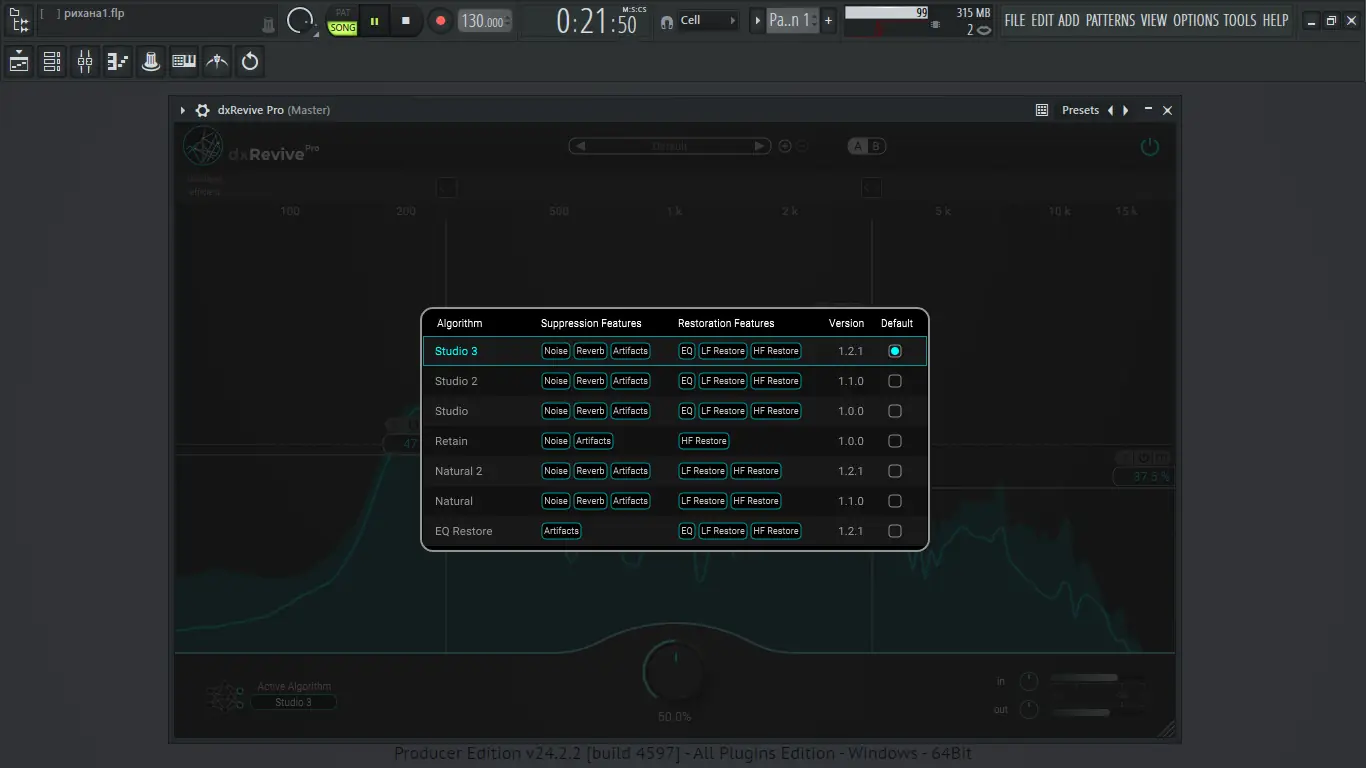
Task: Open the Piano Roll from toolbar
Action: 118,62
